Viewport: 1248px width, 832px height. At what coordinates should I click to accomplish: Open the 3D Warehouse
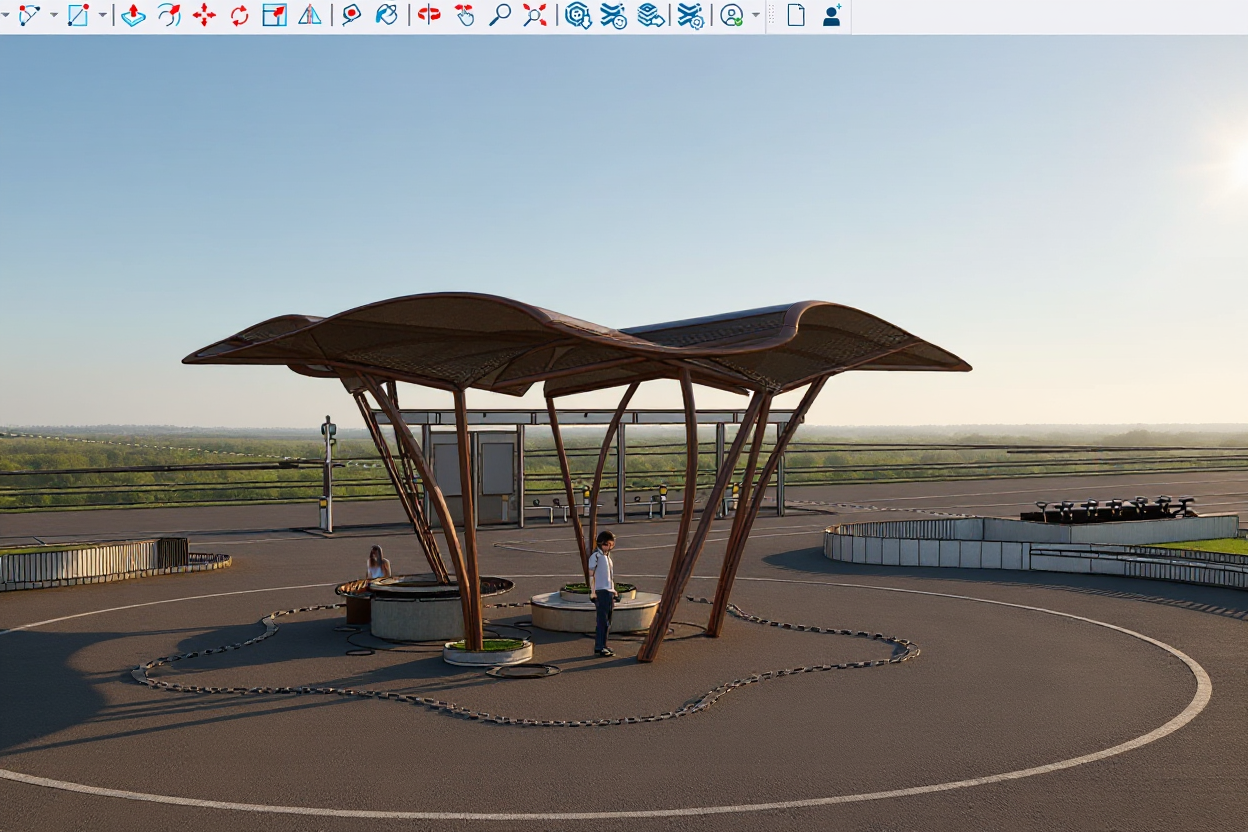pyautogui.click(x=578, y=15)
